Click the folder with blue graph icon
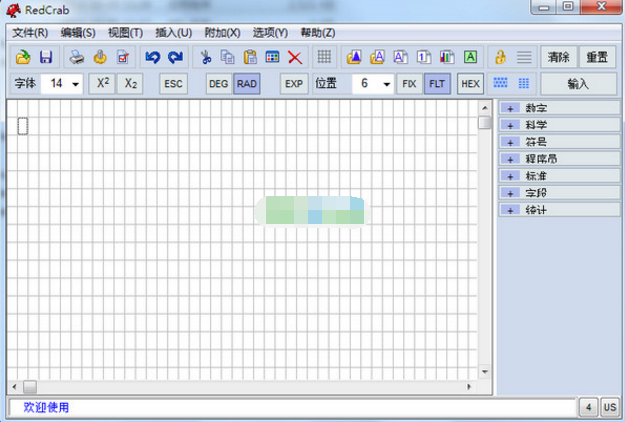Screen dimensions: 625x422 pos(354,57)
